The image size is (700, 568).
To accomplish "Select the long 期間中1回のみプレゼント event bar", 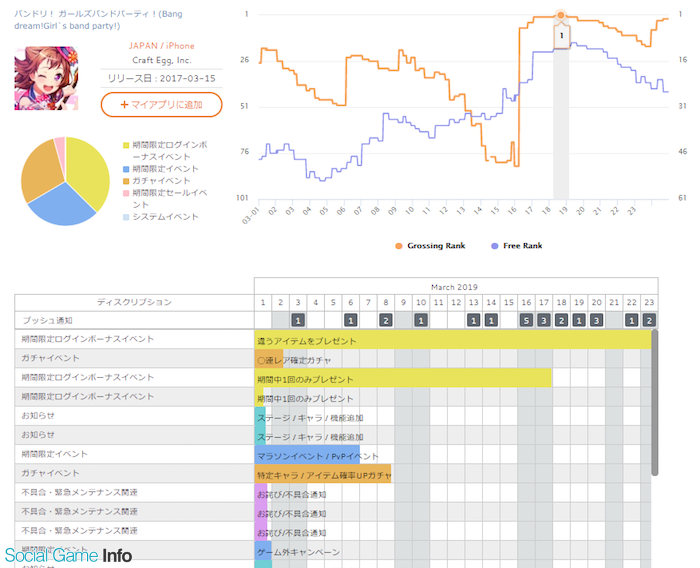I will [403, 378].
